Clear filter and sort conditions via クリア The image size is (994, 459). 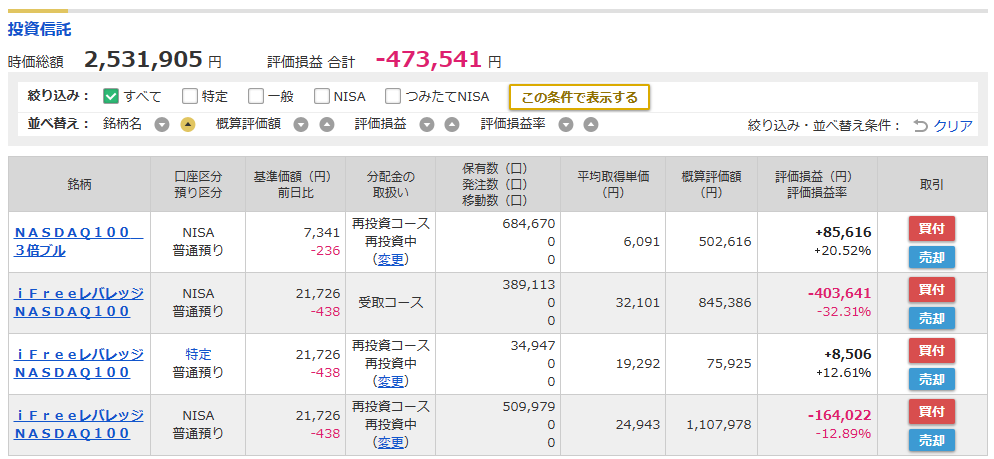point(953,126)
